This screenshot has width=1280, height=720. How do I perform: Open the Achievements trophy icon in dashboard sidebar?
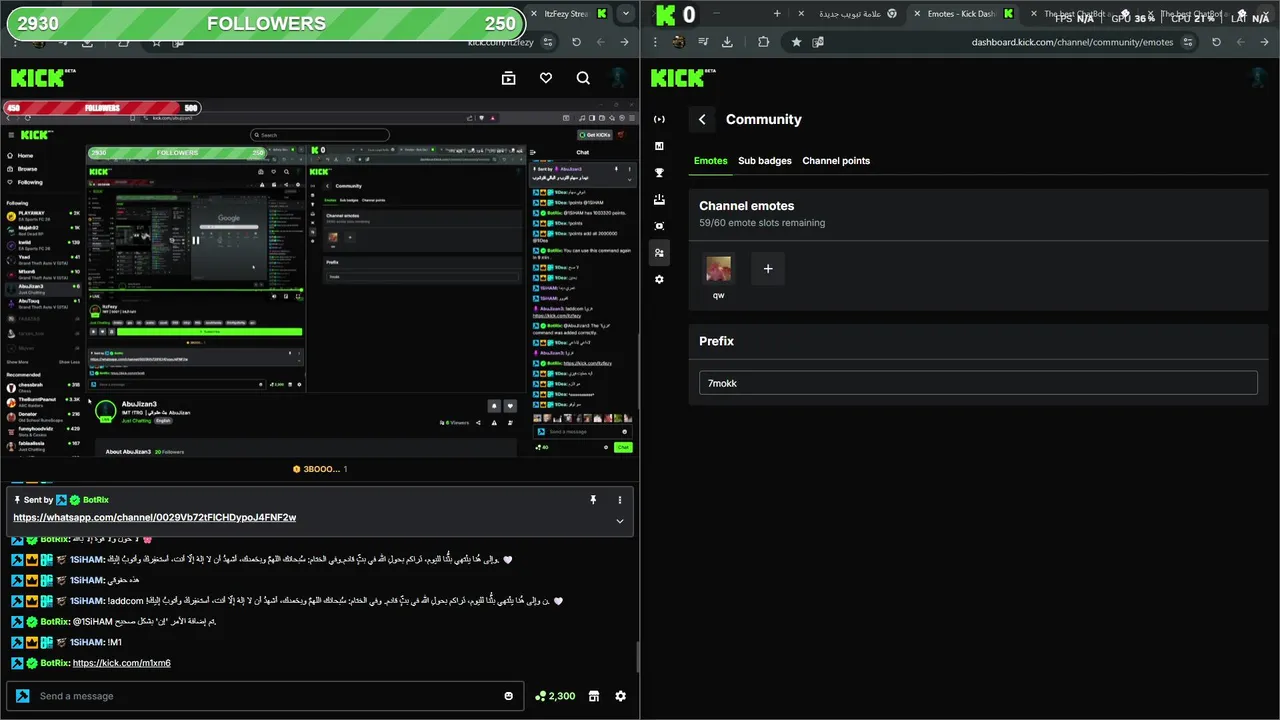pos(659,173)
